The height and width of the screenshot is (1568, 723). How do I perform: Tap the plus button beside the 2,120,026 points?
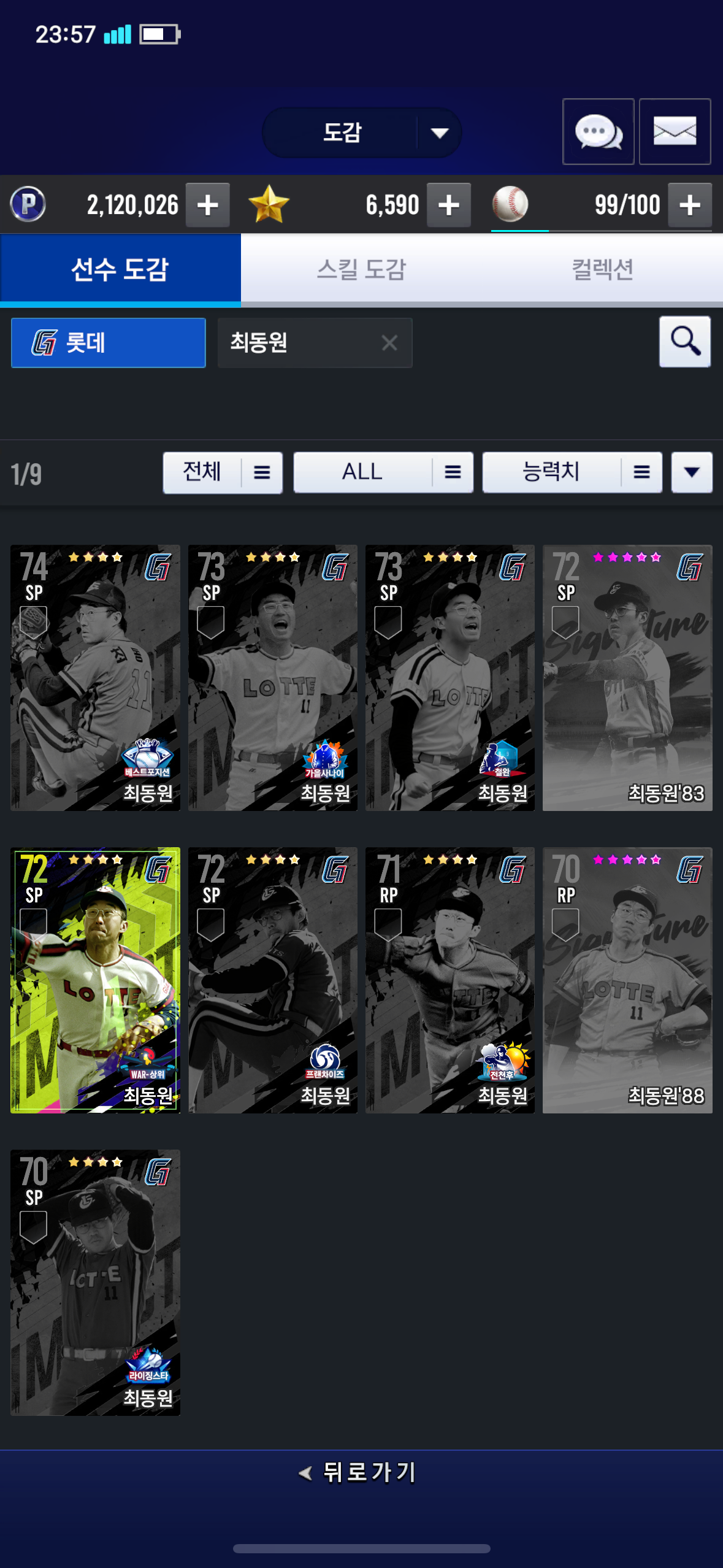tap(208, 205)
